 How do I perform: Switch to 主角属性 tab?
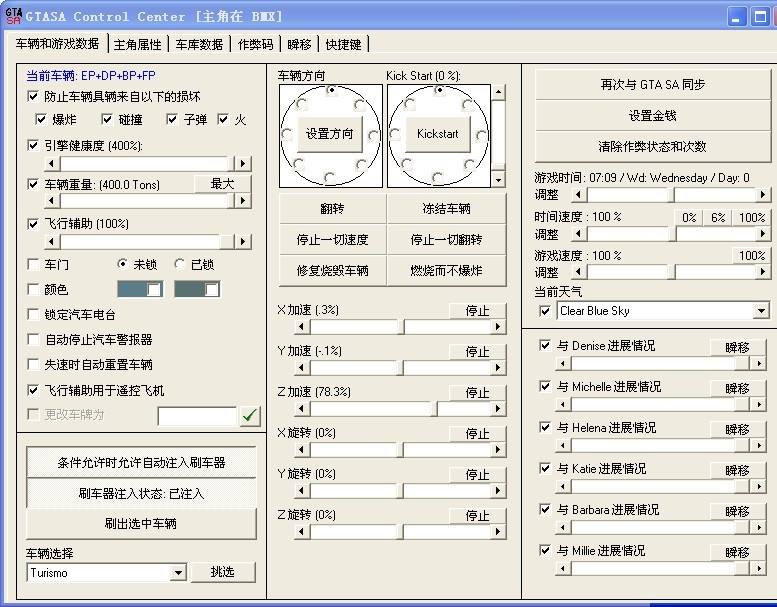138,45
